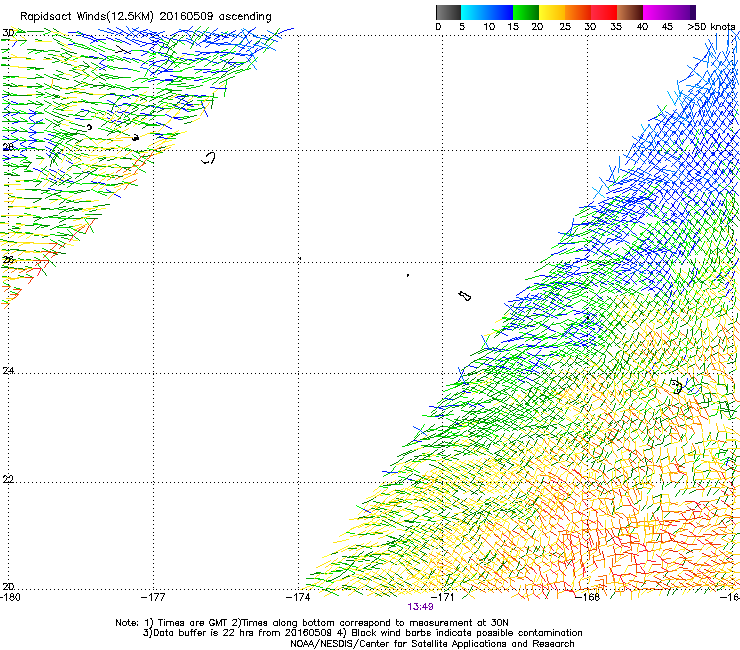Viewport: 740px width, 650px height.
Task: Click the brown 35-40 knots legend swatch
Action: [630, 12]
